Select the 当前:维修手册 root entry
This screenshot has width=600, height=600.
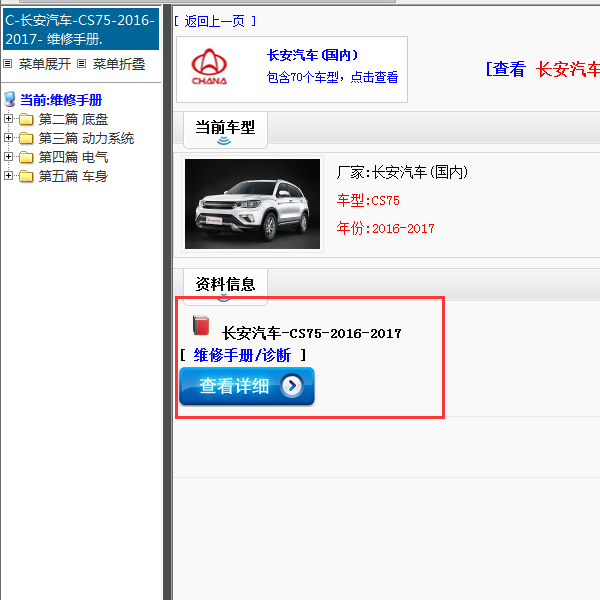point(61,100)
